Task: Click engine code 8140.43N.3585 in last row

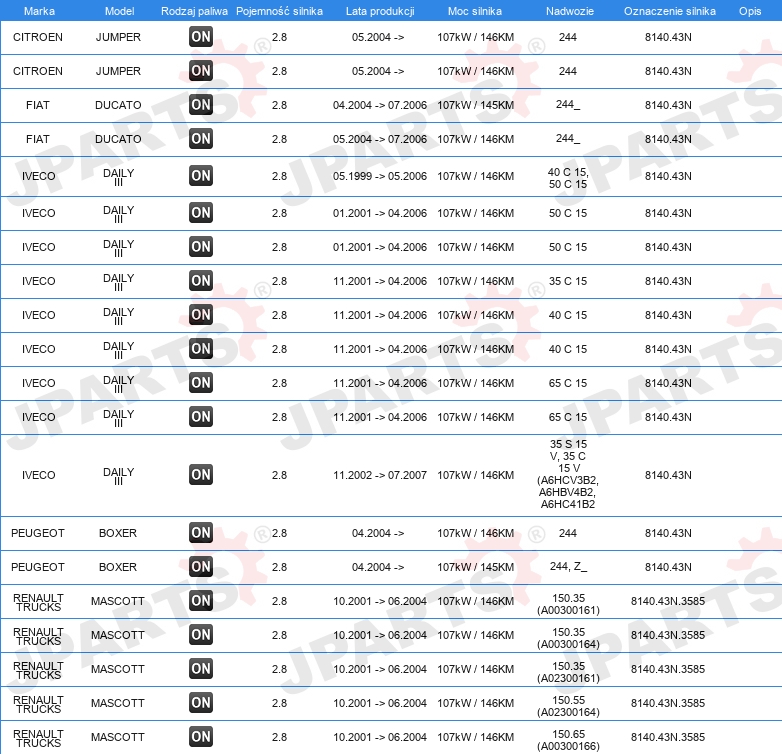Action: tap(668, 737)
